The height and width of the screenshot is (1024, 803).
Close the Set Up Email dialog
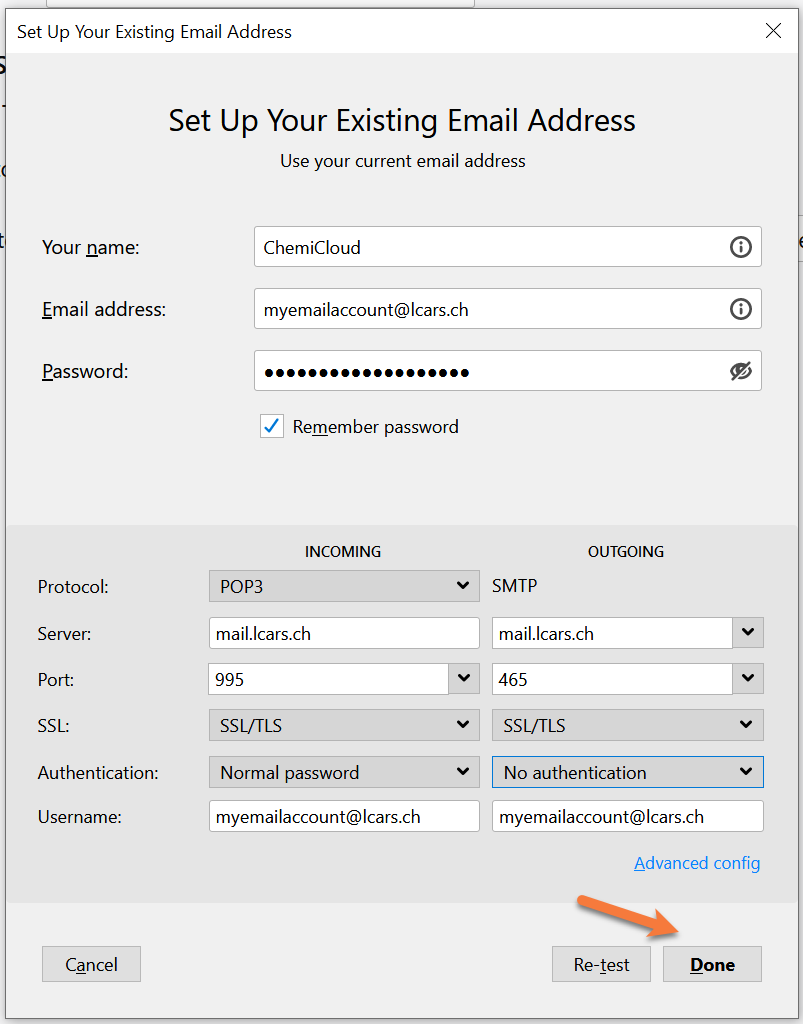773,31
